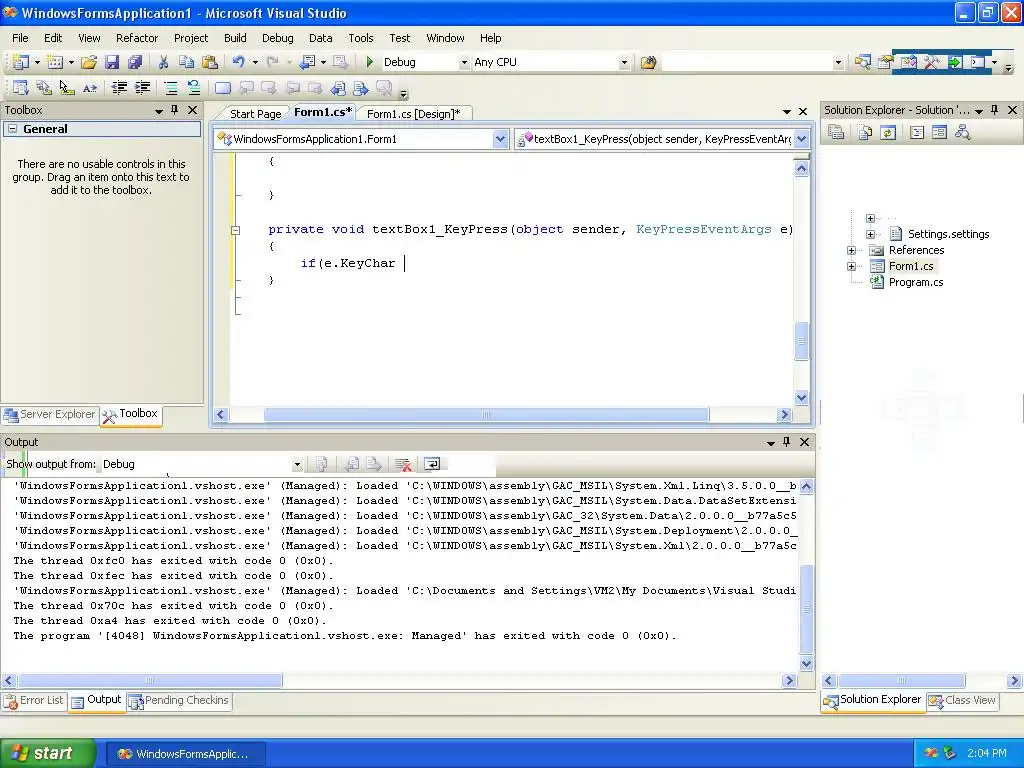
Task: Click the system tray clock showing 2:04 PM
Action: (x=987, y=754)
